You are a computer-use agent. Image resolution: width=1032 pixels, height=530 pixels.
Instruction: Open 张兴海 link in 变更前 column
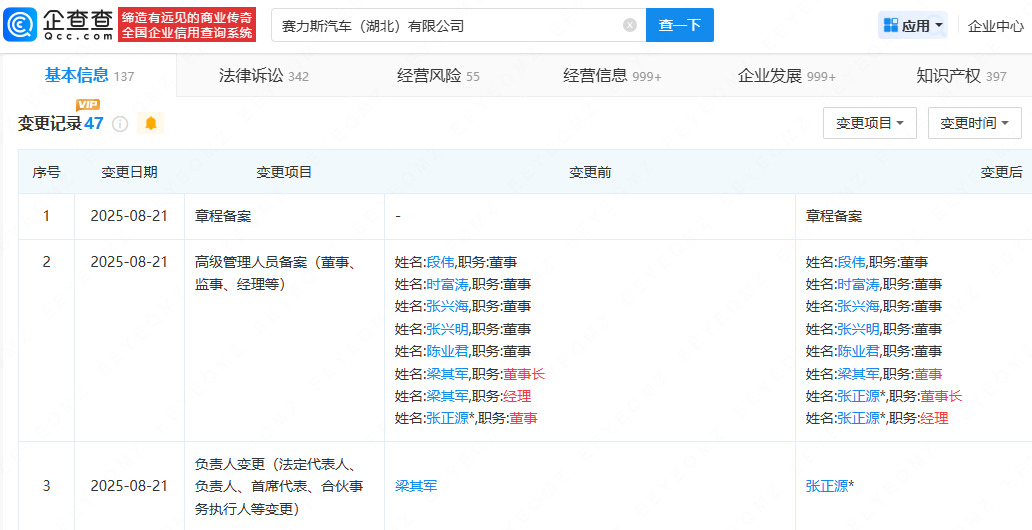point(447,306)
